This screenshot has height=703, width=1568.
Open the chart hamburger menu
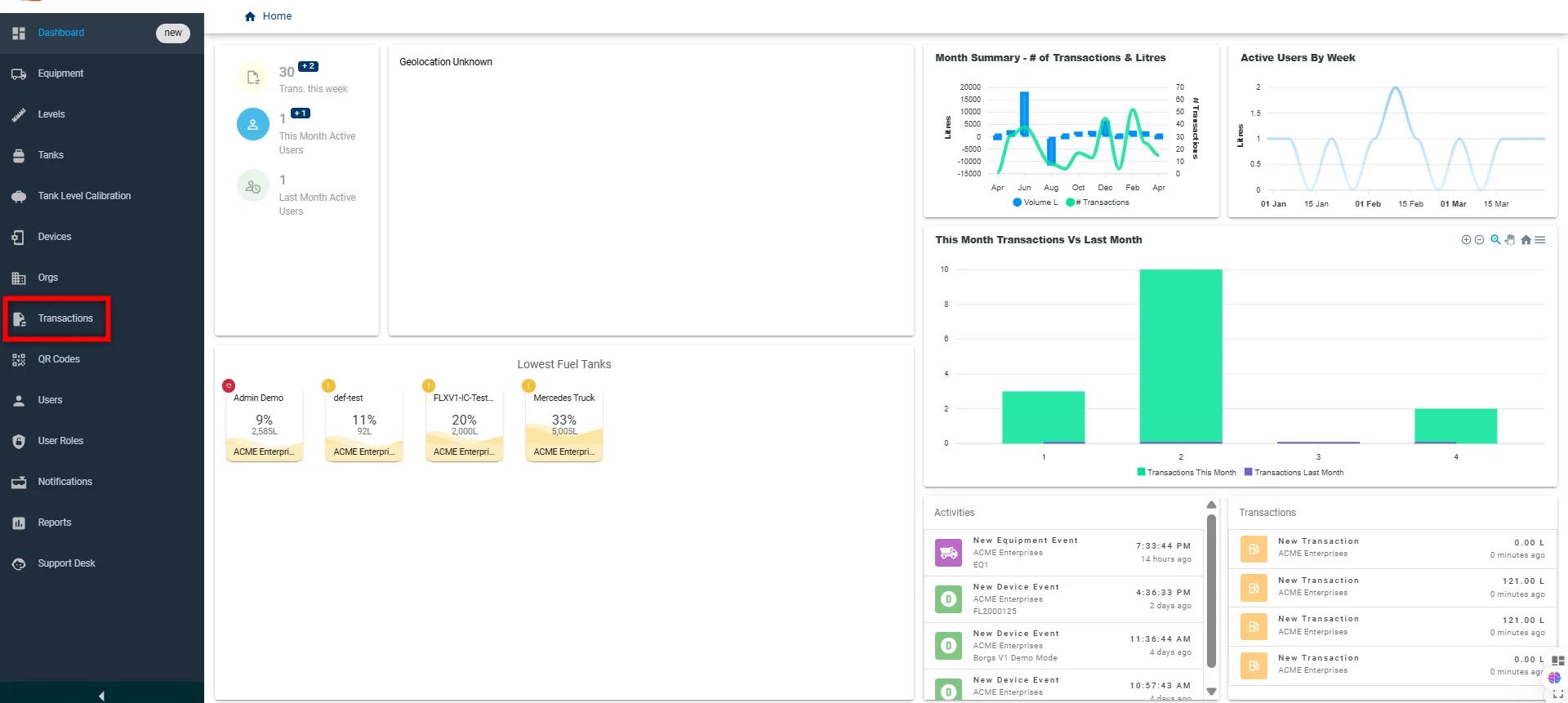[1540, 240]
